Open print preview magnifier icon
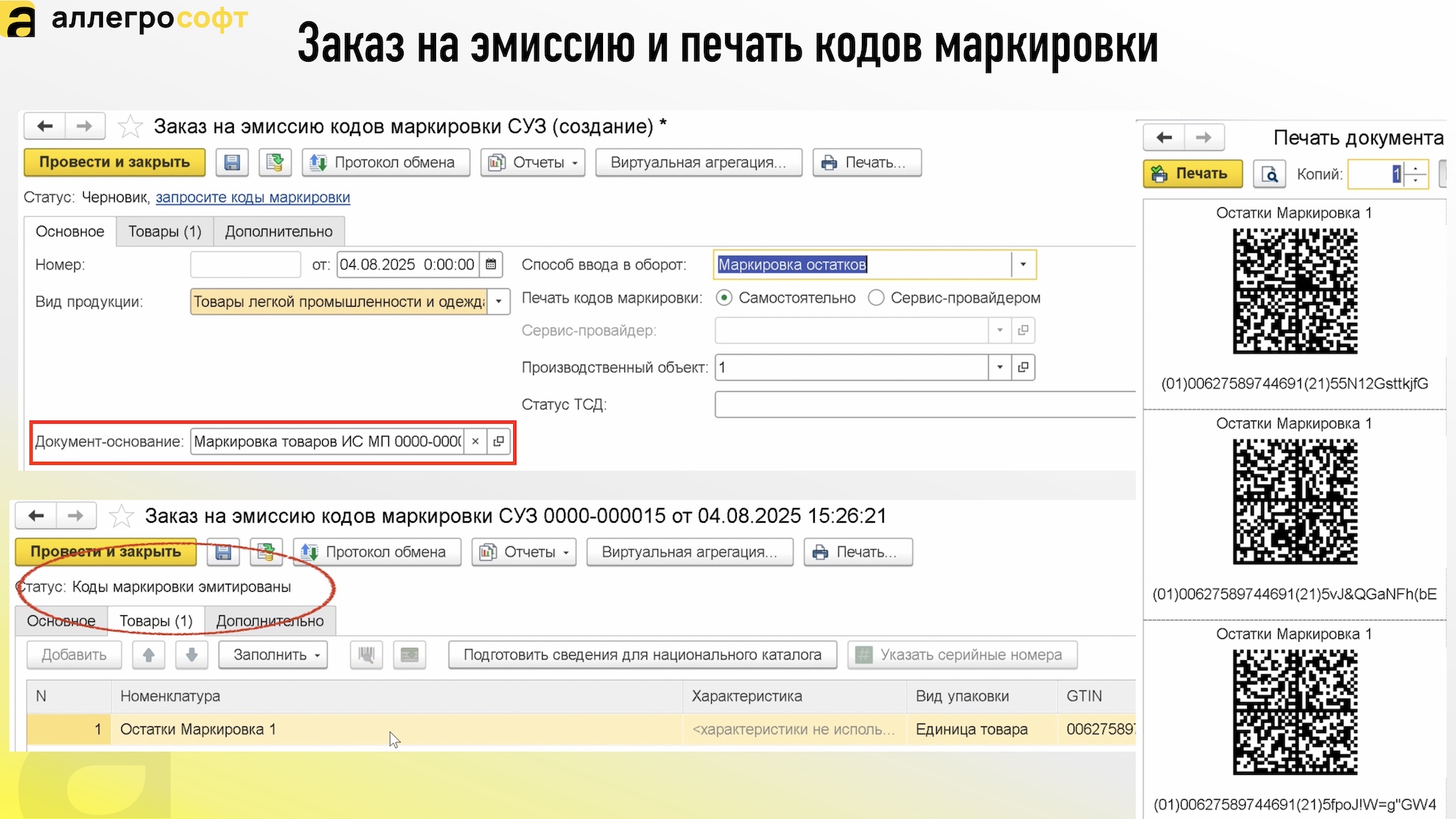 pyautogui.click(x=1270, y=174)
